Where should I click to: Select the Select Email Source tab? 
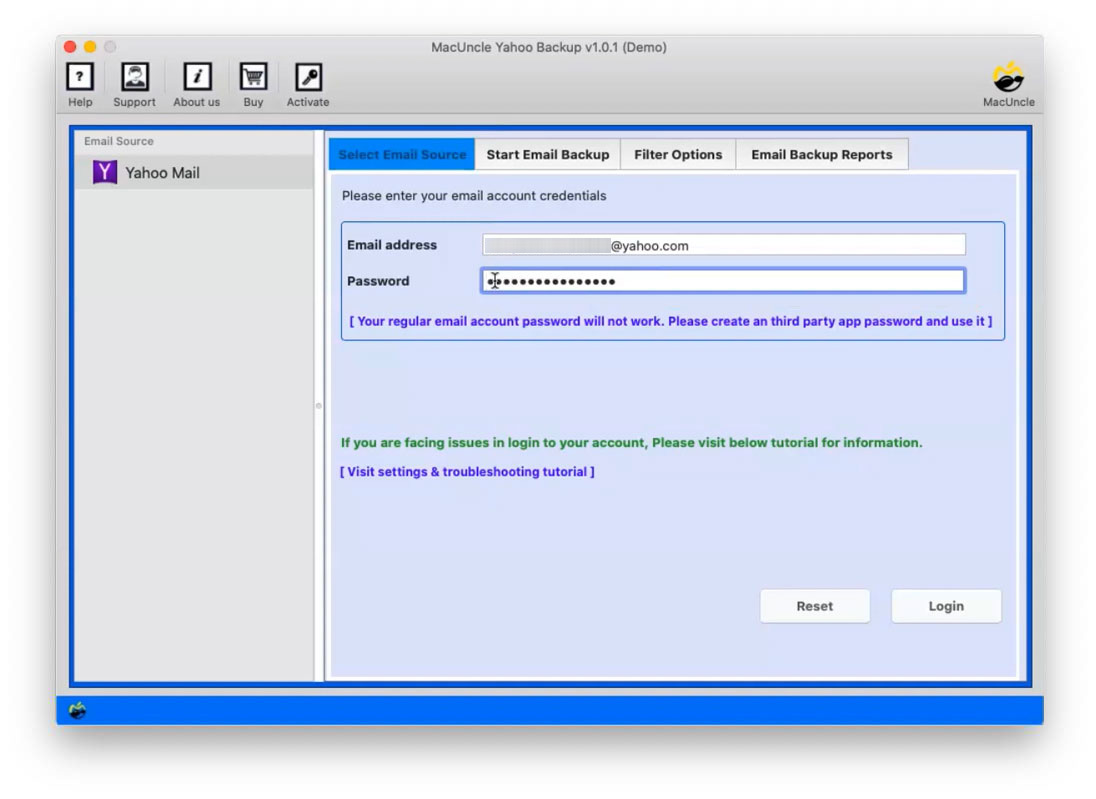[401, 154]
